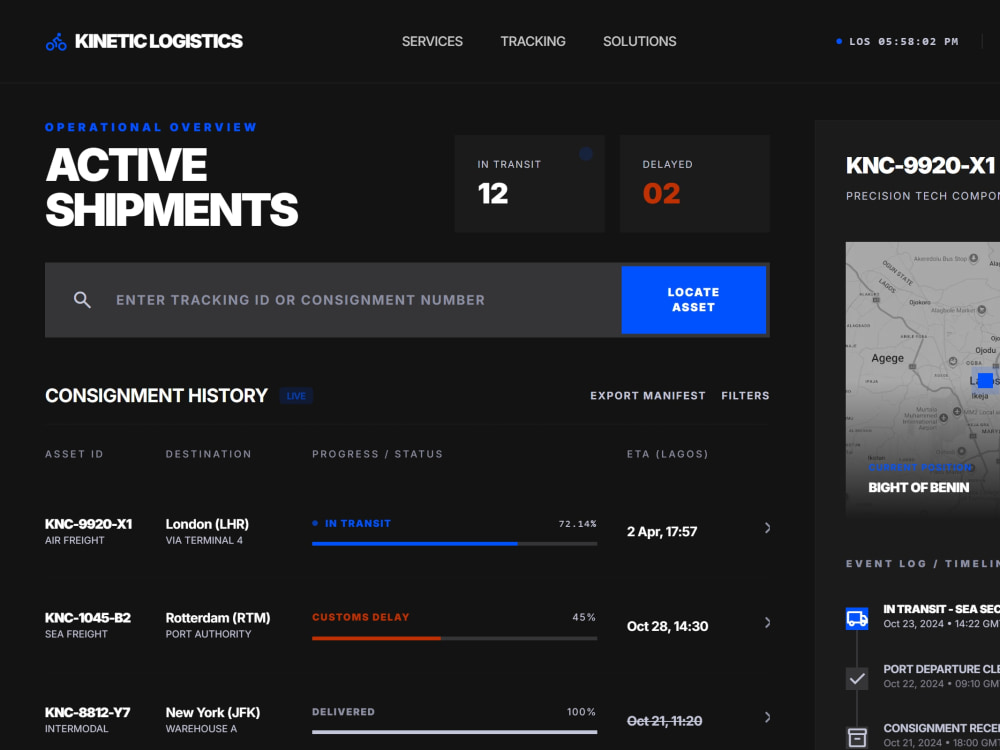Viewport: 1000px width, 750px height.
Task: Click the VIA TERMINAL 4 subtext
Action: (204, 541)
